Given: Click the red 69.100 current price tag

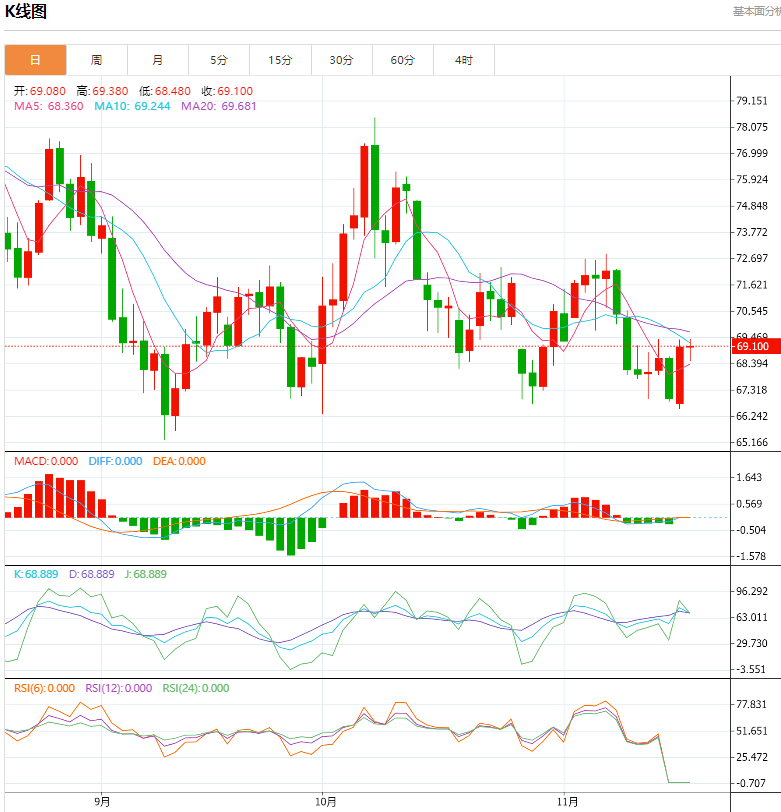Looking at the screenshot, I should pos(752,346).
